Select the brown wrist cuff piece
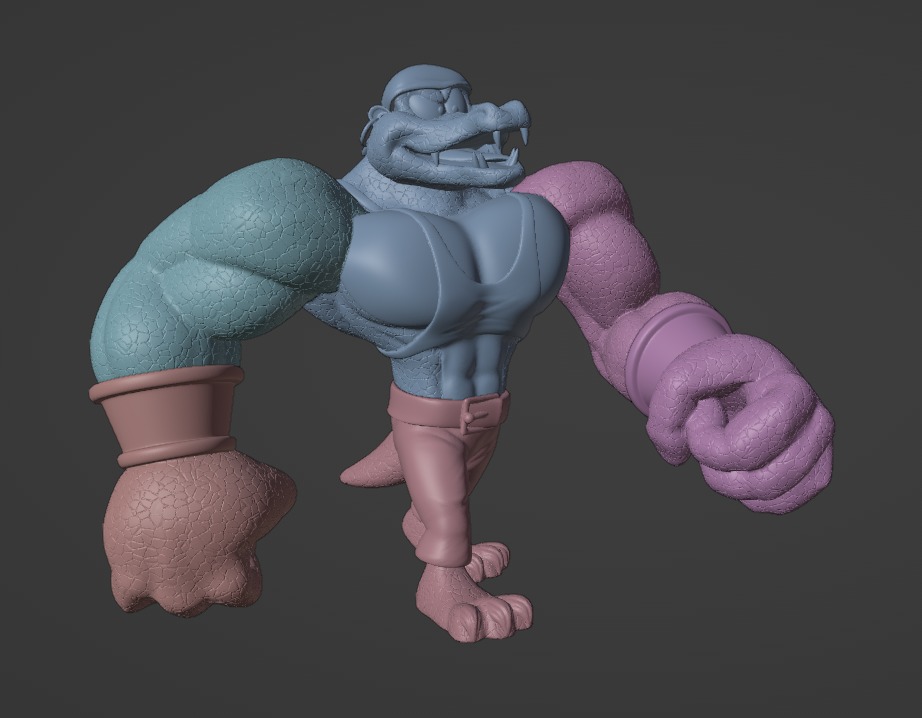The height and width of the screenshot is (718, 922). [166, 415]
